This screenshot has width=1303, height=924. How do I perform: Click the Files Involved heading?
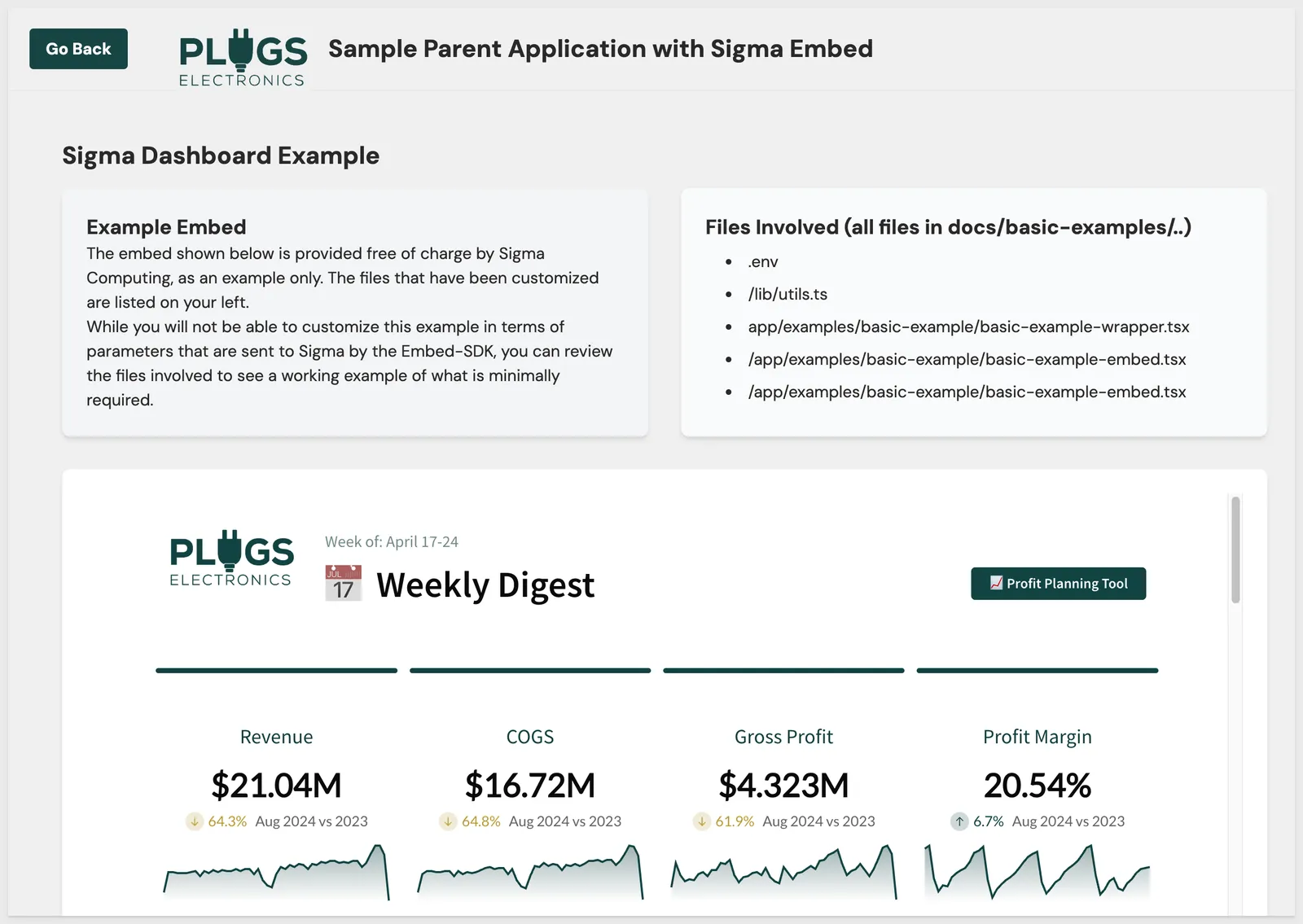coord(948,227)
